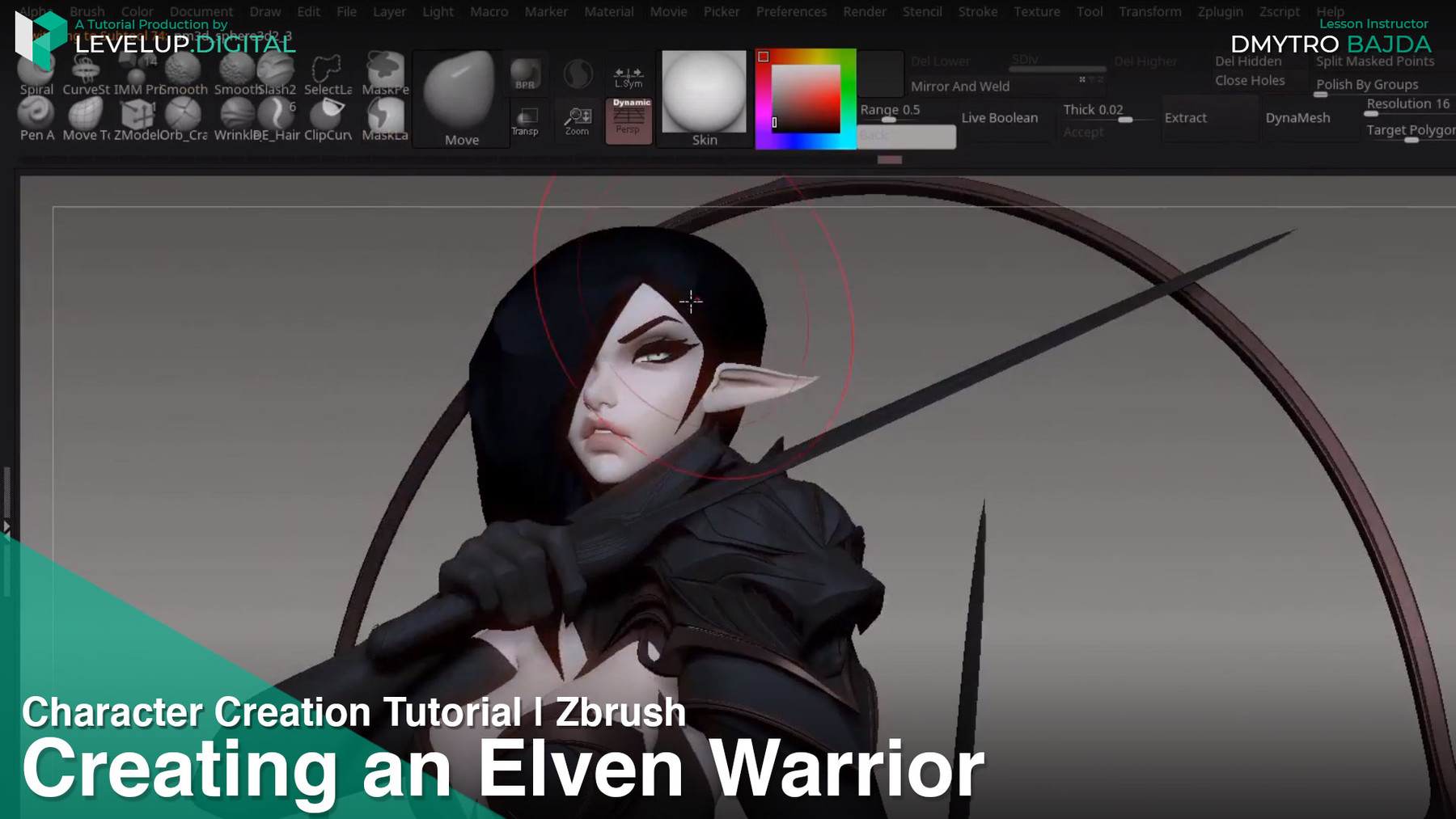Click the BPR render icon

526,74
